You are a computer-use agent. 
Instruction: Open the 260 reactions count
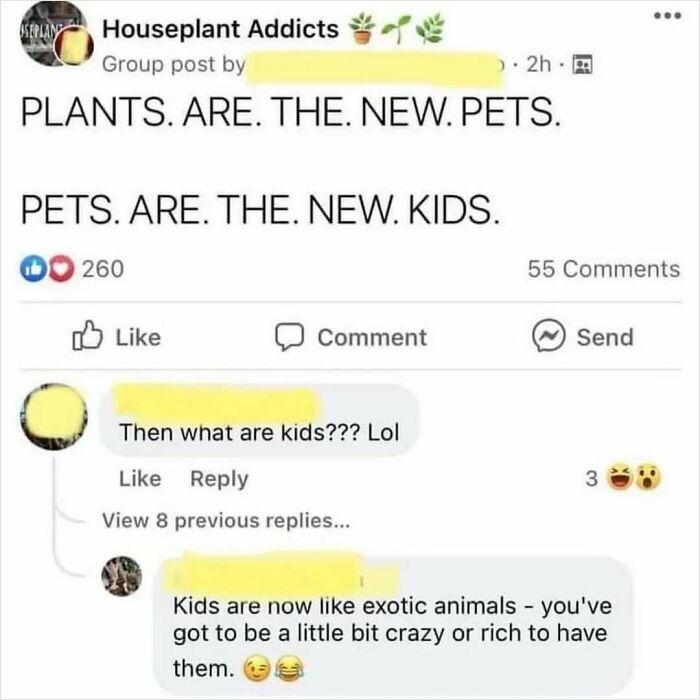[103, 269]
